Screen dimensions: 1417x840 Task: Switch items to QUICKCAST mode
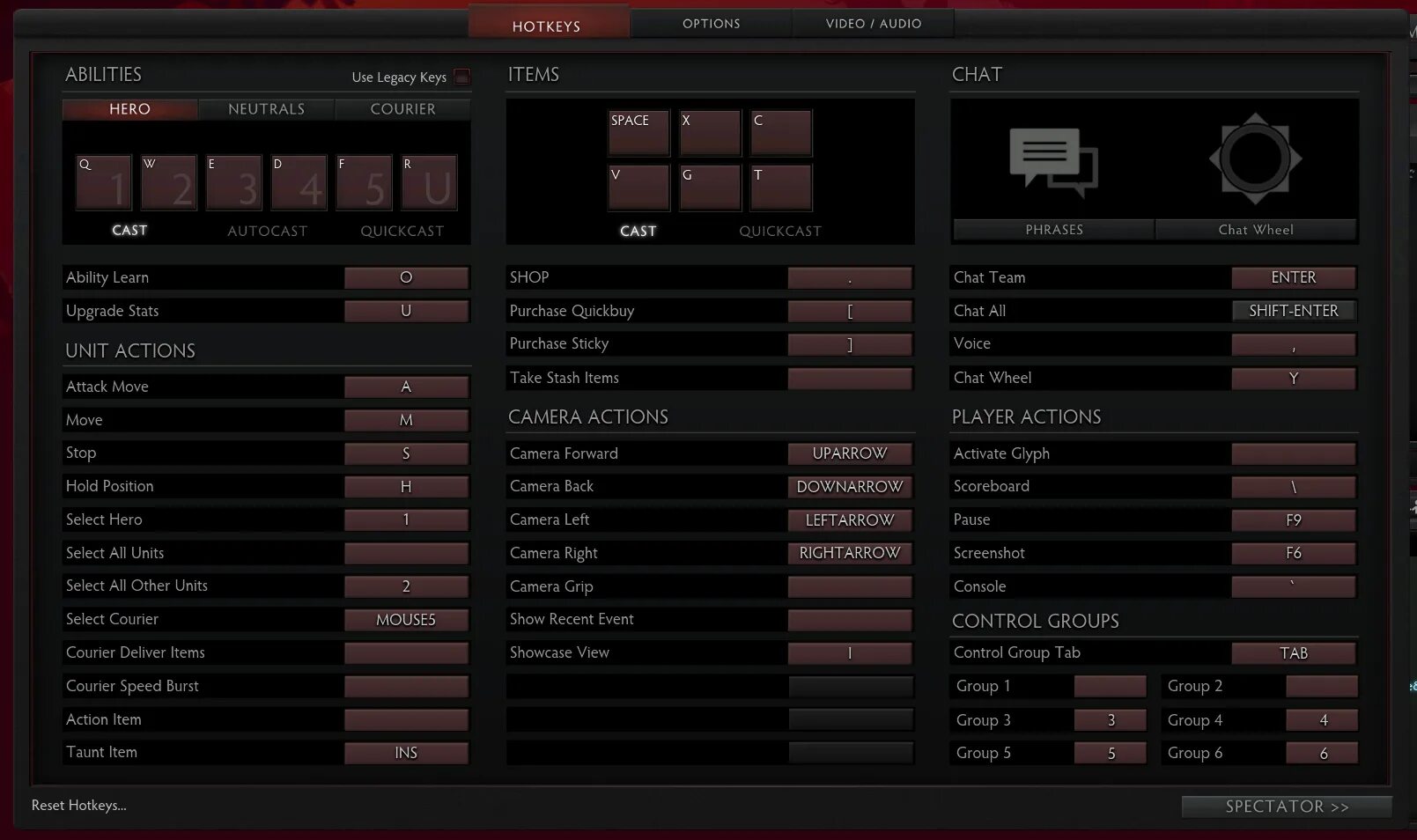(x=780, y=231)
